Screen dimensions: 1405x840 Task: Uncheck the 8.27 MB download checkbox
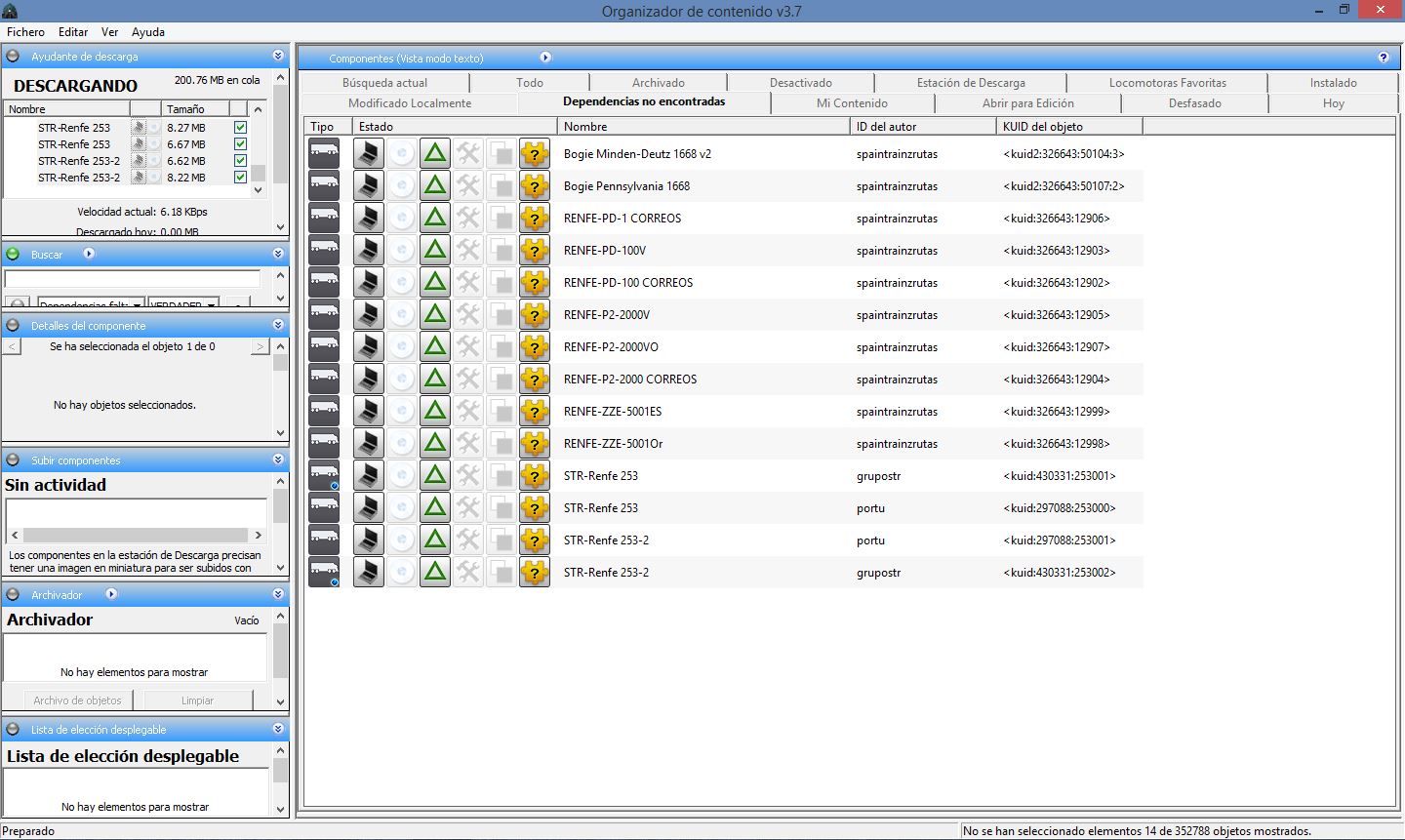[241, 128]
